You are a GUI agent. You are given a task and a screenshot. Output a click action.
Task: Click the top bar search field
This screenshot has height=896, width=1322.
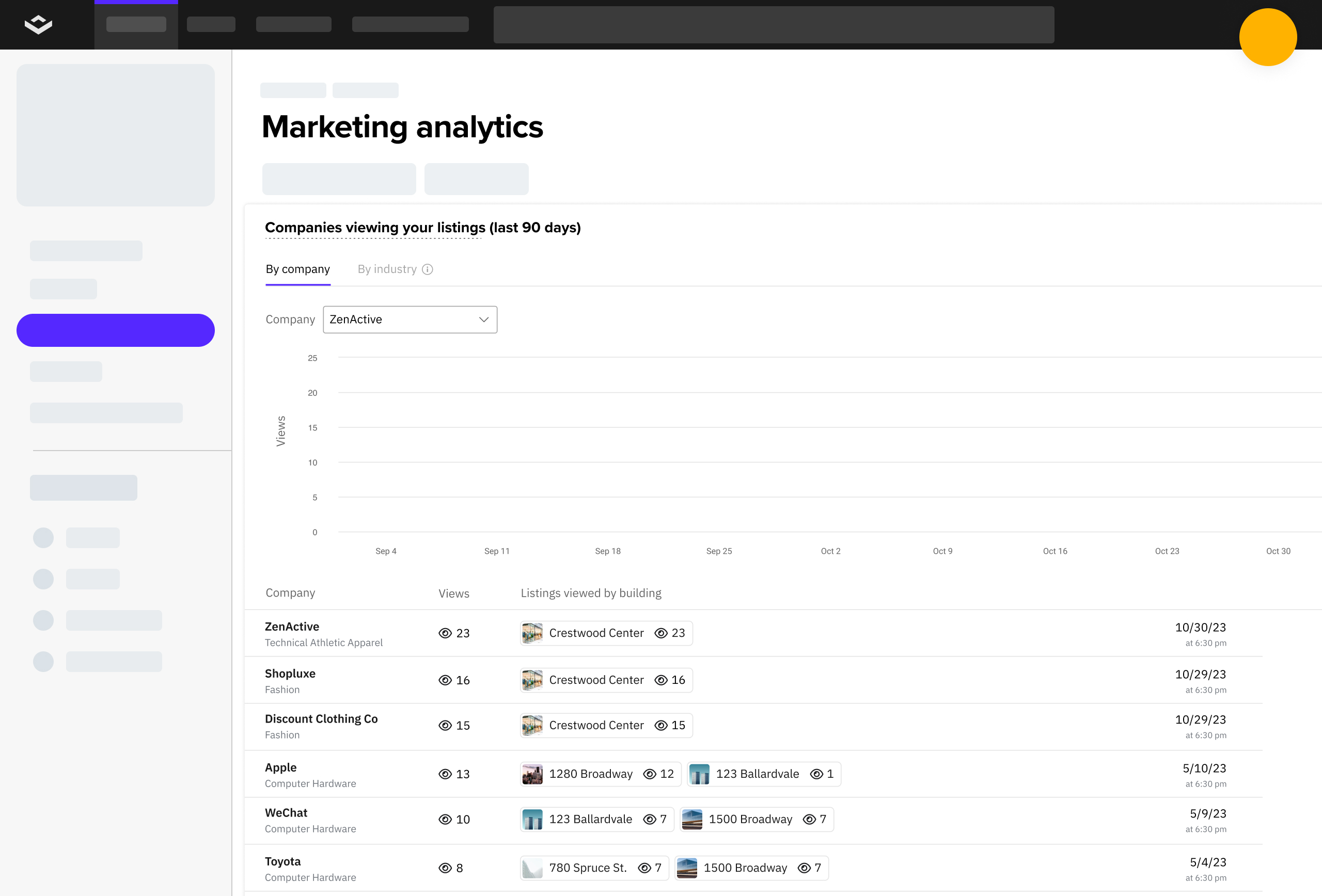[774, 24]
